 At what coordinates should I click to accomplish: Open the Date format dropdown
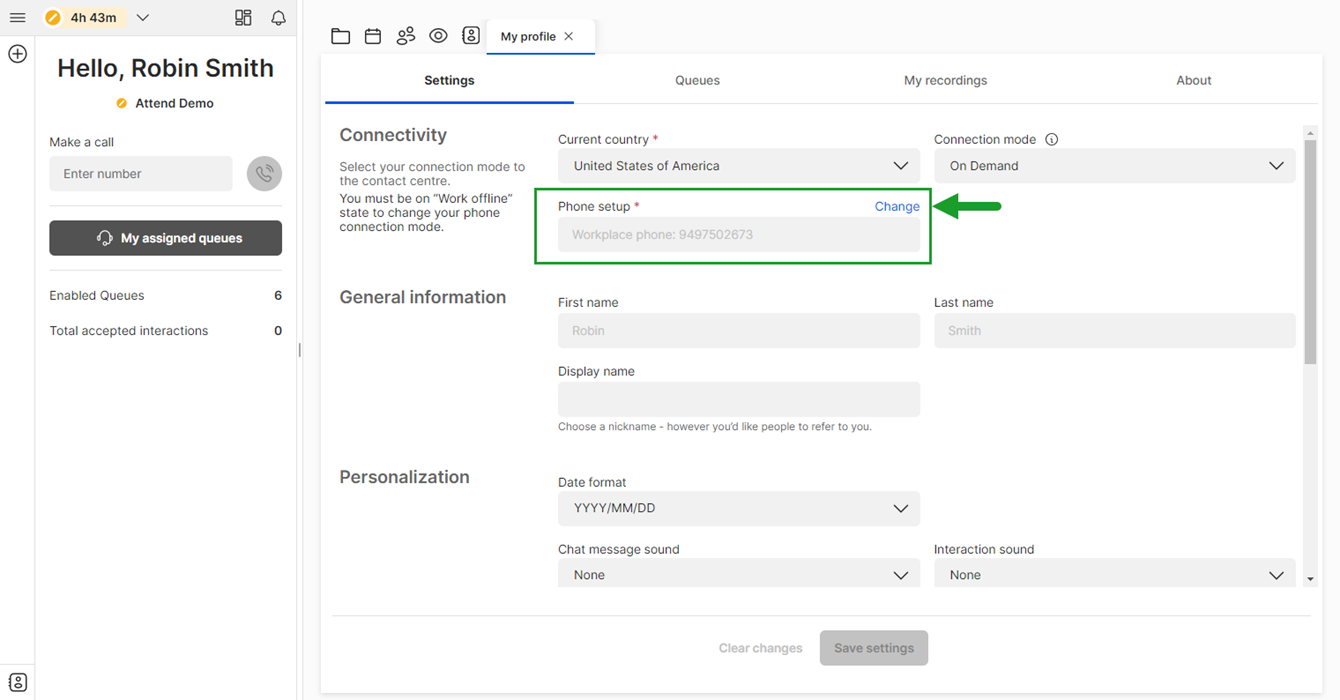[739, 508]
